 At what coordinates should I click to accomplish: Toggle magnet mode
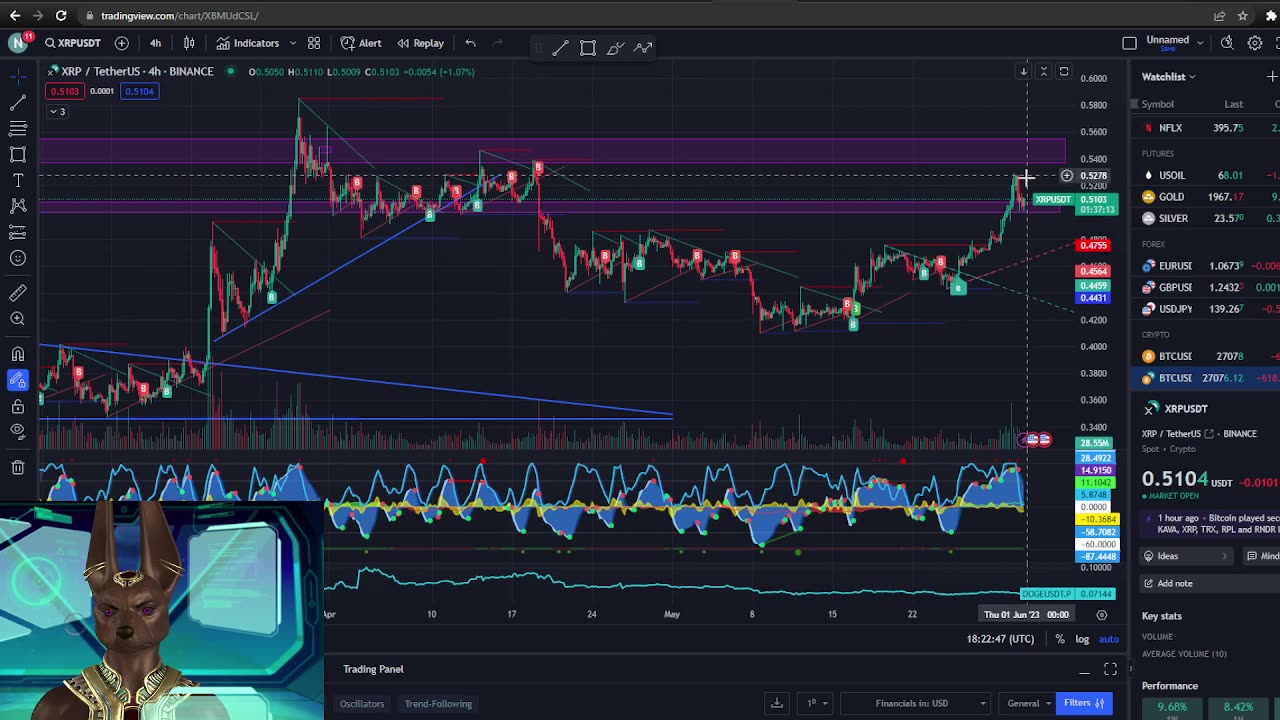[x=18, y=354]
